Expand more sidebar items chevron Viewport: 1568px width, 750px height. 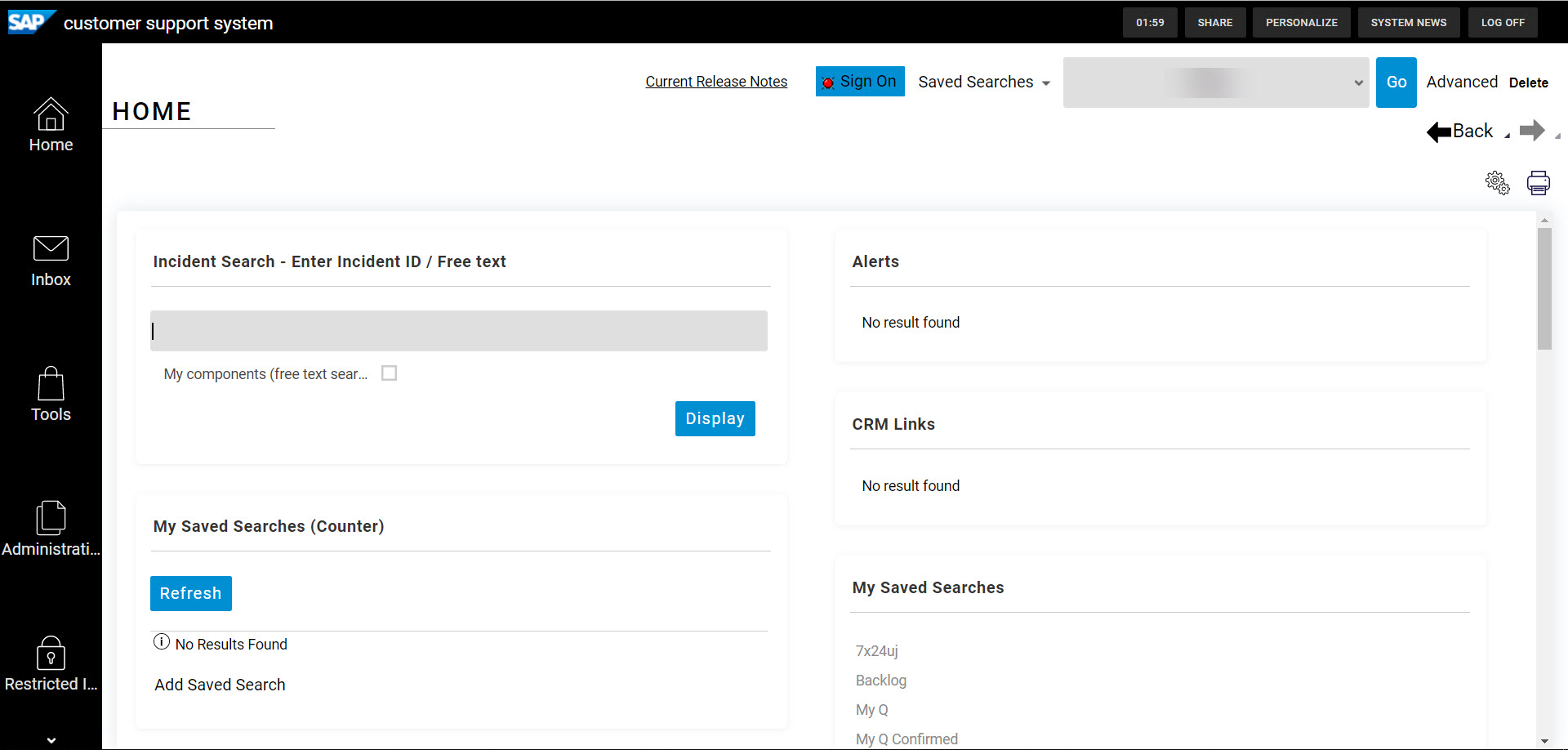tap(51, 740)
